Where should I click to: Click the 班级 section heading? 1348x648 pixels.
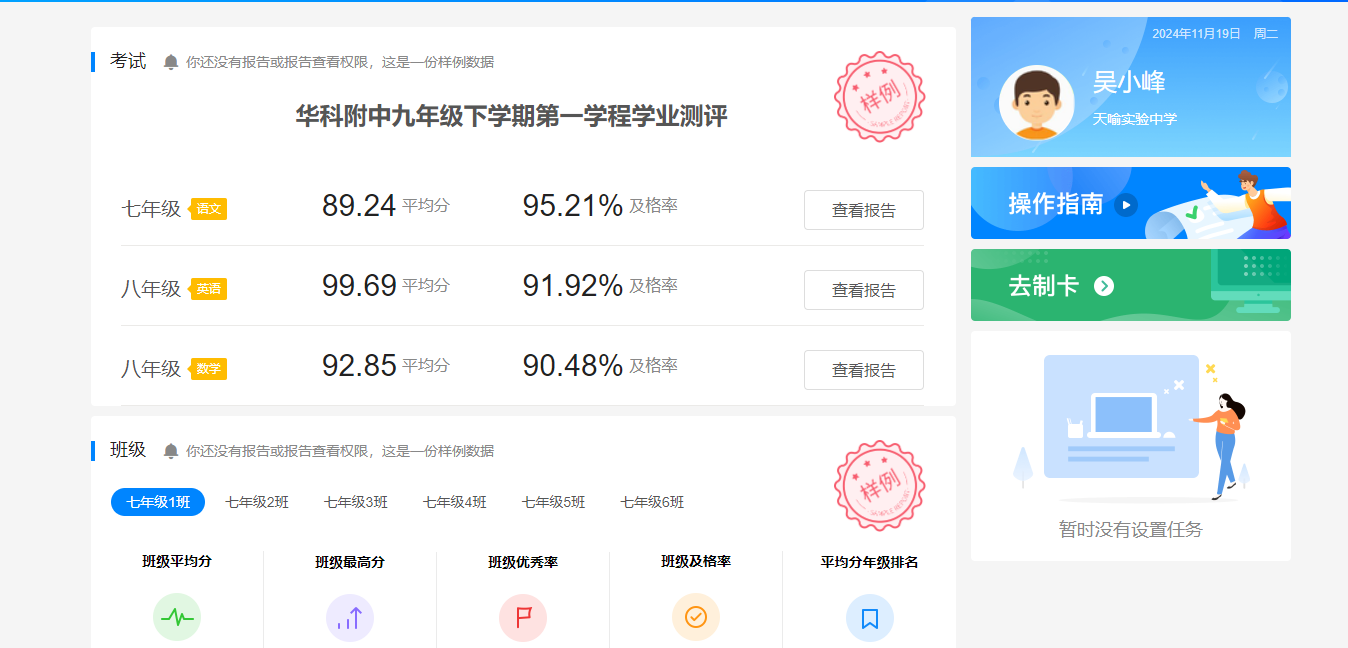coord(128,450)
